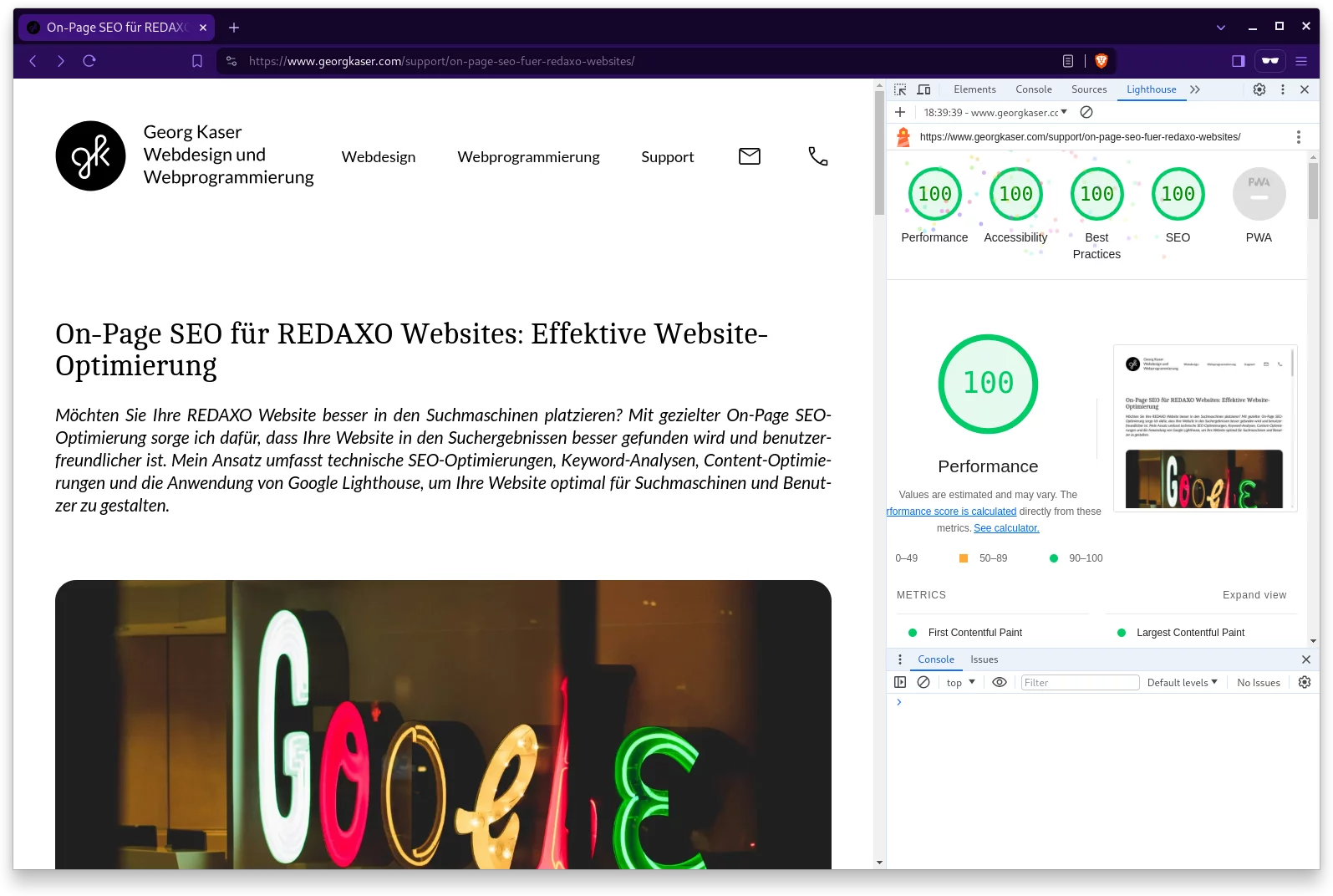Open the top context dropdown
Screen dimensions: 1333x896
[x=961, y=682]
